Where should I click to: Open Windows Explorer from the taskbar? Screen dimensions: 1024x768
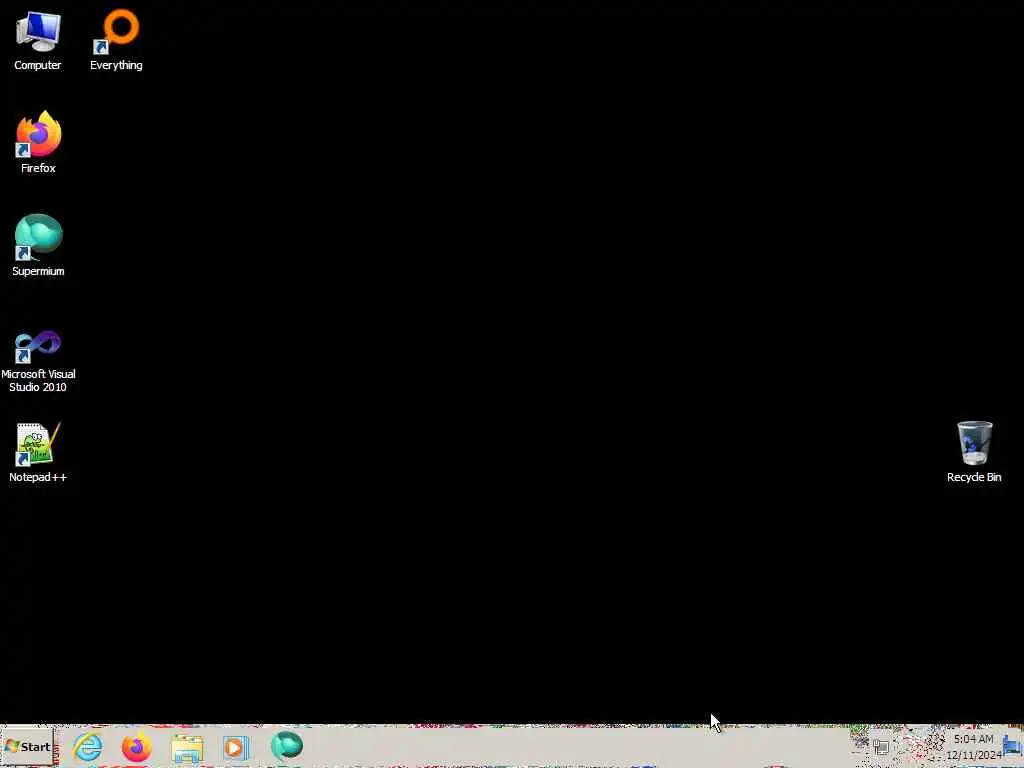pyautogui.click(x=187, y=748)
